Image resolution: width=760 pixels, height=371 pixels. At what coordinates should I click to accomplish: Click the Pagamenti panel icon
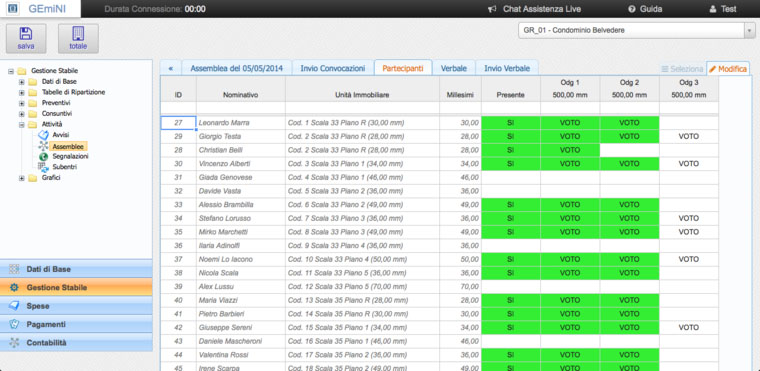(x=14, y=324)
